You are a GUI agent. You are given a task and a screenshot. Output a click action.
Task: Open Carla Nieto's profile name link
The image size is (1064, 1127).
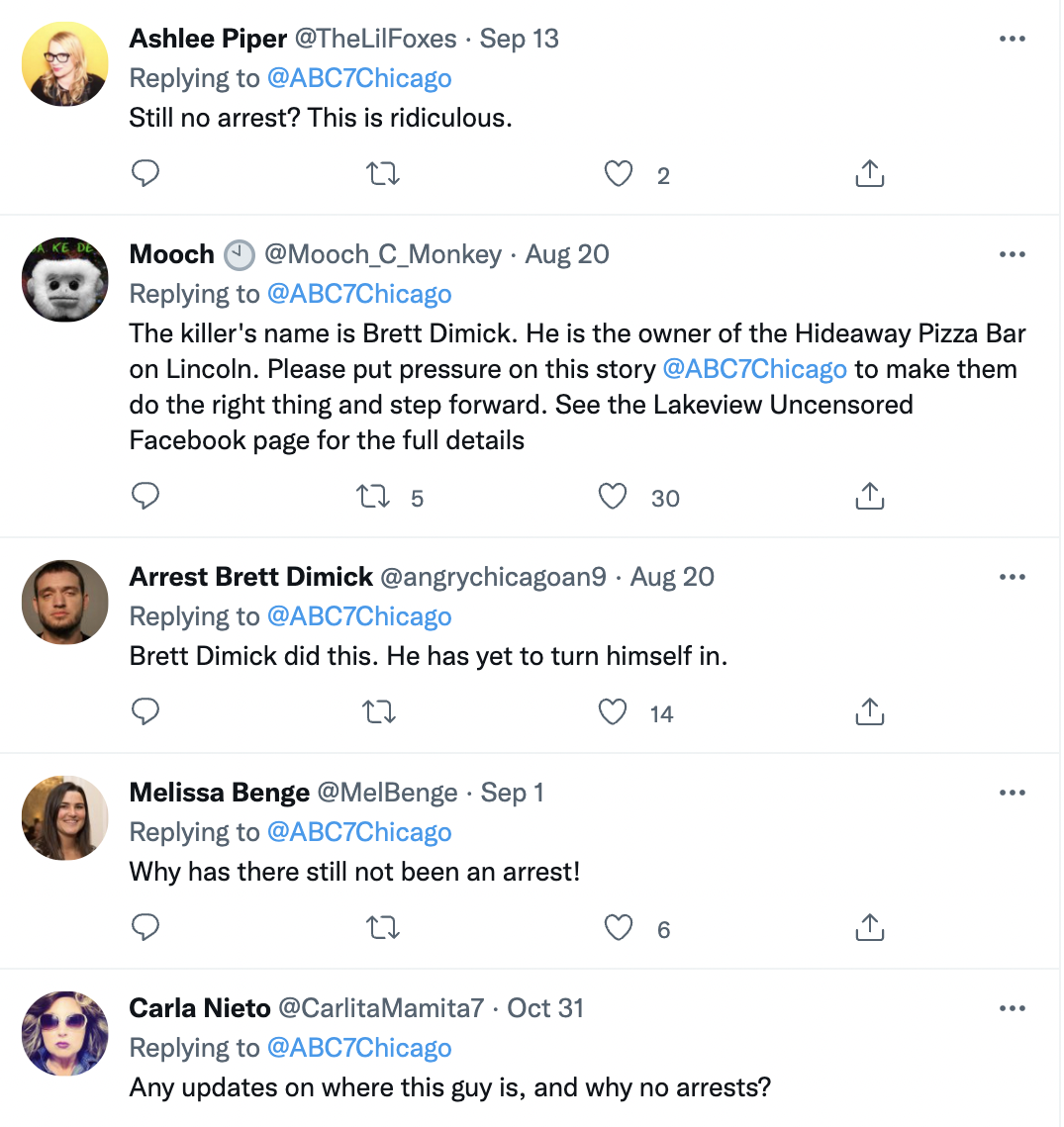coord(200,1008)
